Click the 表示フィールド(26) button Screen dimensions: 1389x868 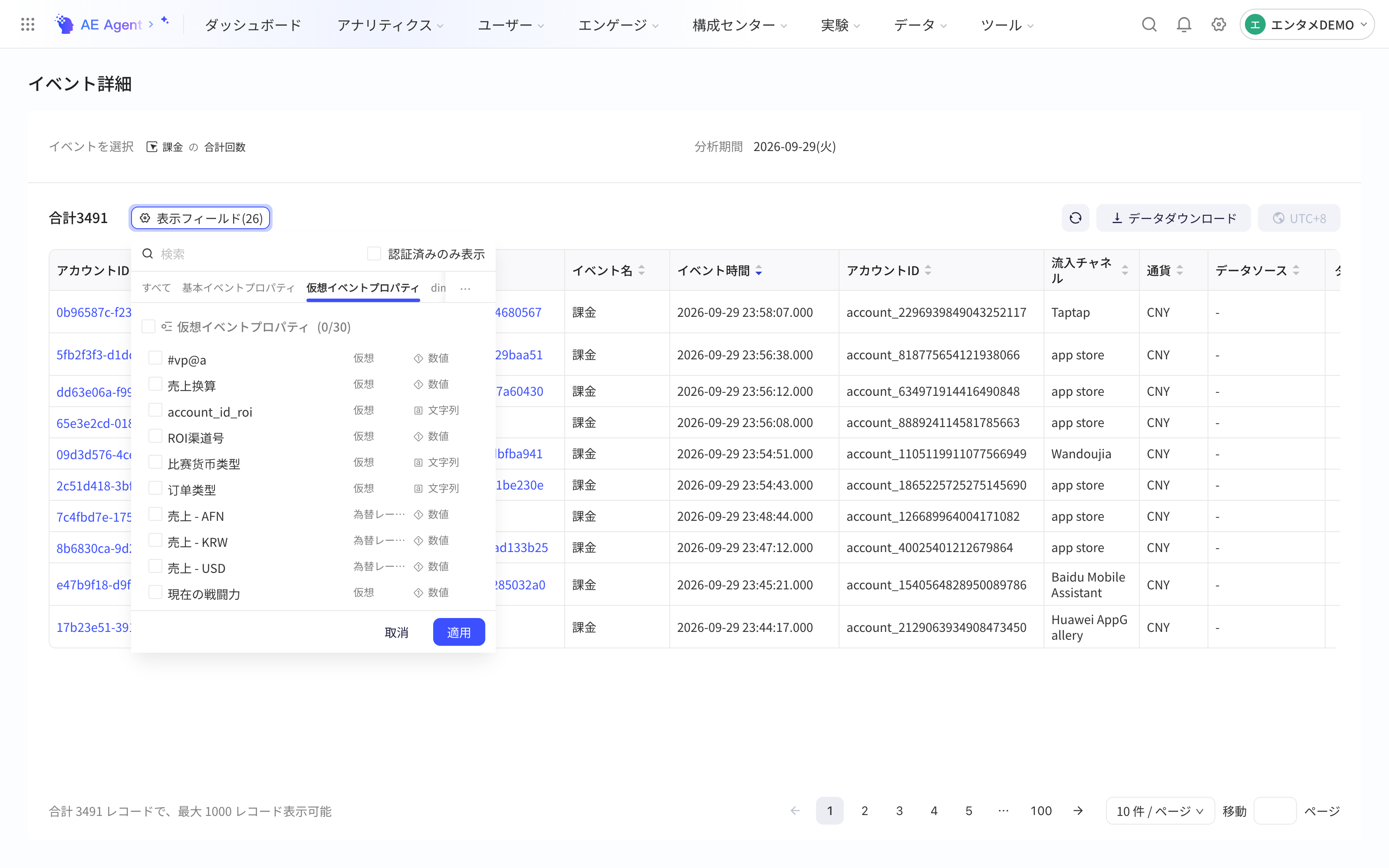(200, 218)
